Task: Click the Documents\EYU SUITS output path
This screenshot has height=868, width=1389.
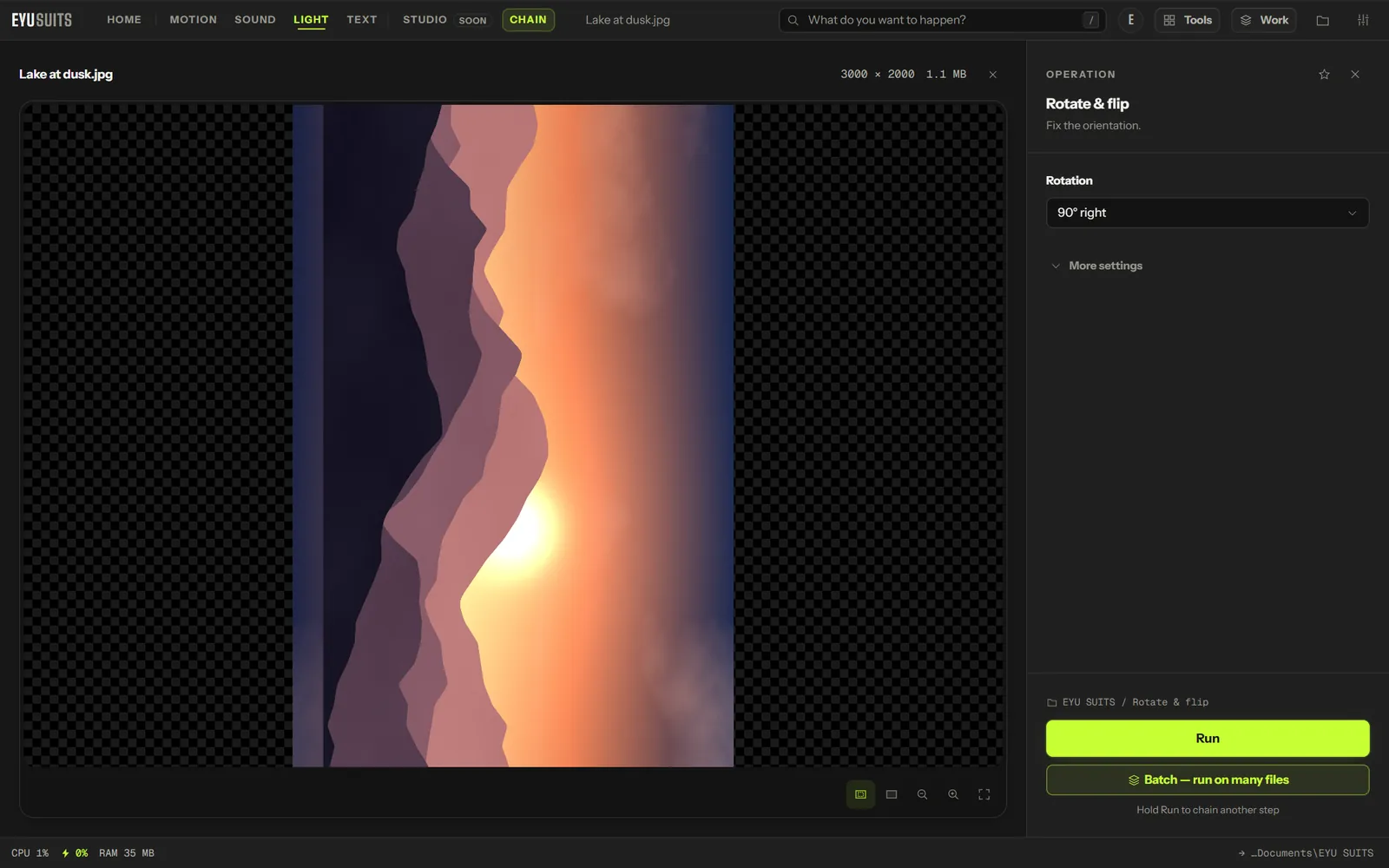Action: point(1306,853)
